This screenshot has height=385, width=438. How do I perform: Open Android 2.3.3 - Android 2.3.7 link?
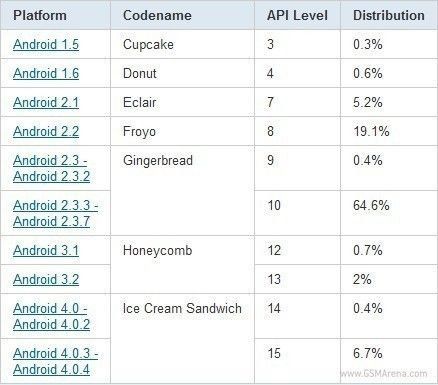point(55,213)
